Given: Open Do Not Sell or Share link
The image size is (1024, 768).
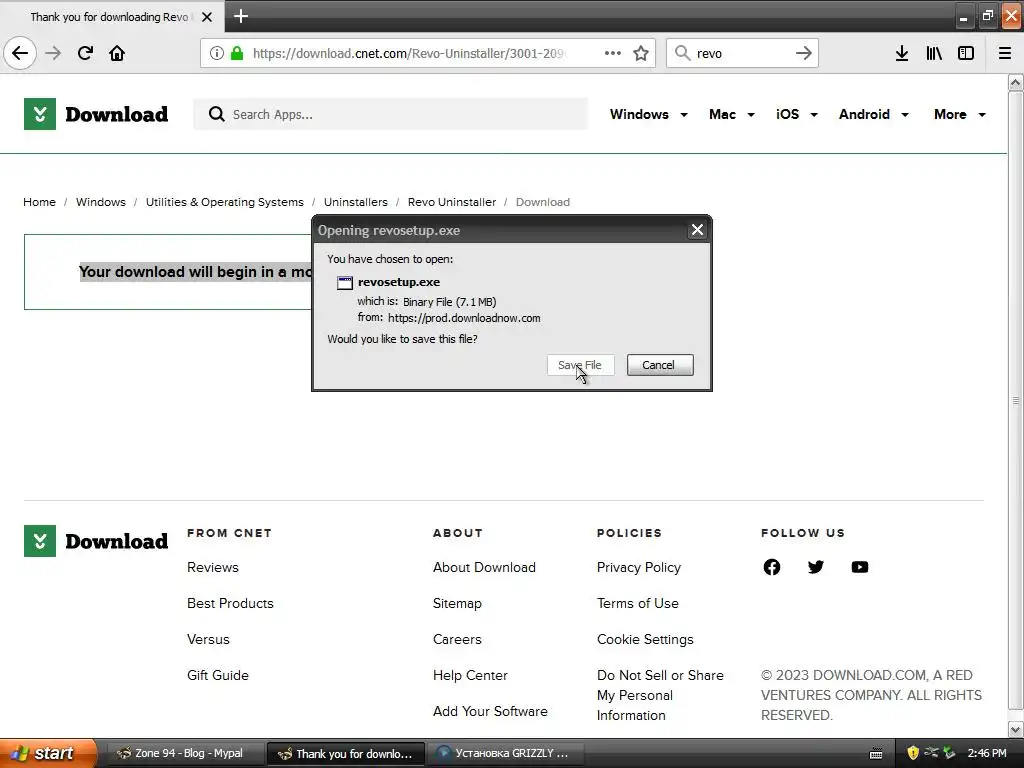Looking at the screenshot, I should pos(660,696).
